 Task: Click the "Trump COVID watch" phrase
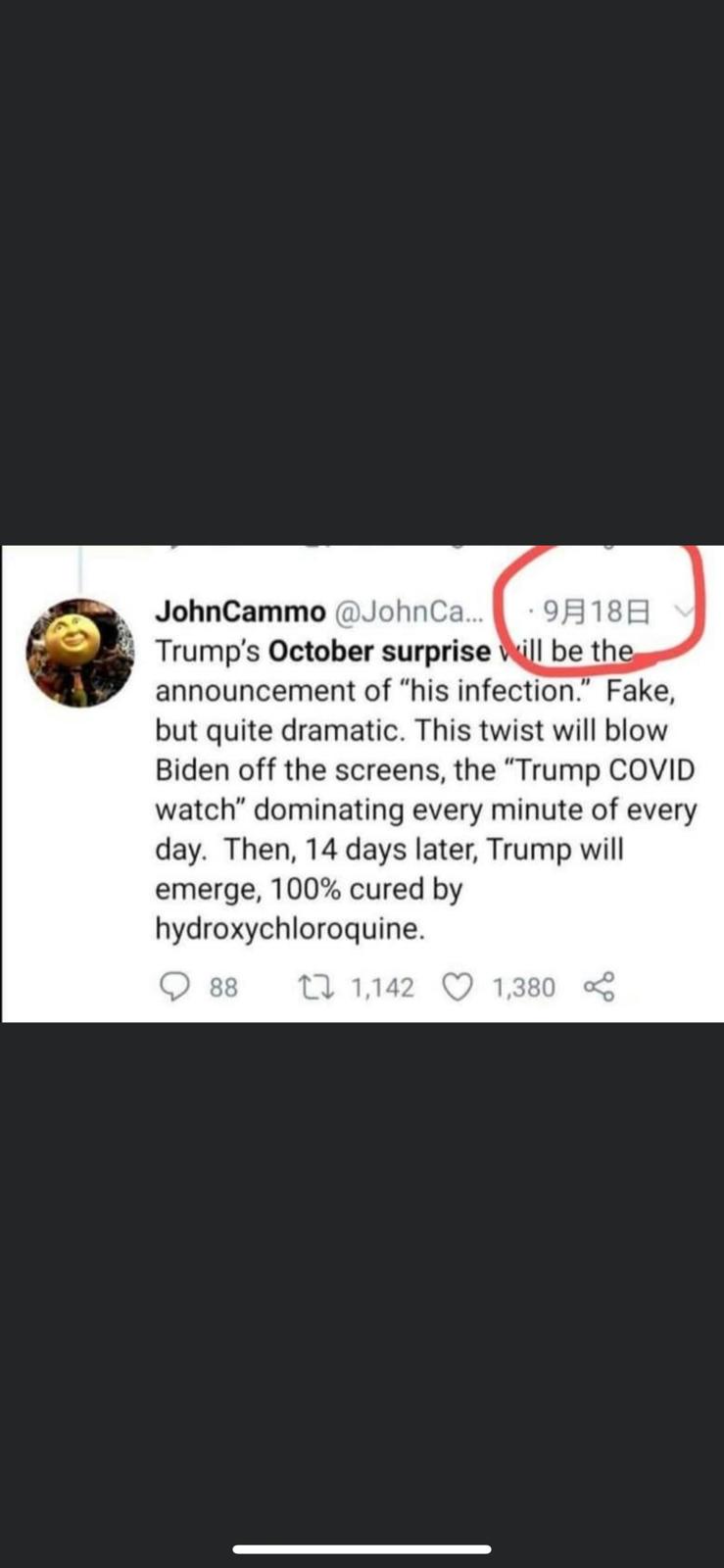pyautogui.click(x=425, y=790)
